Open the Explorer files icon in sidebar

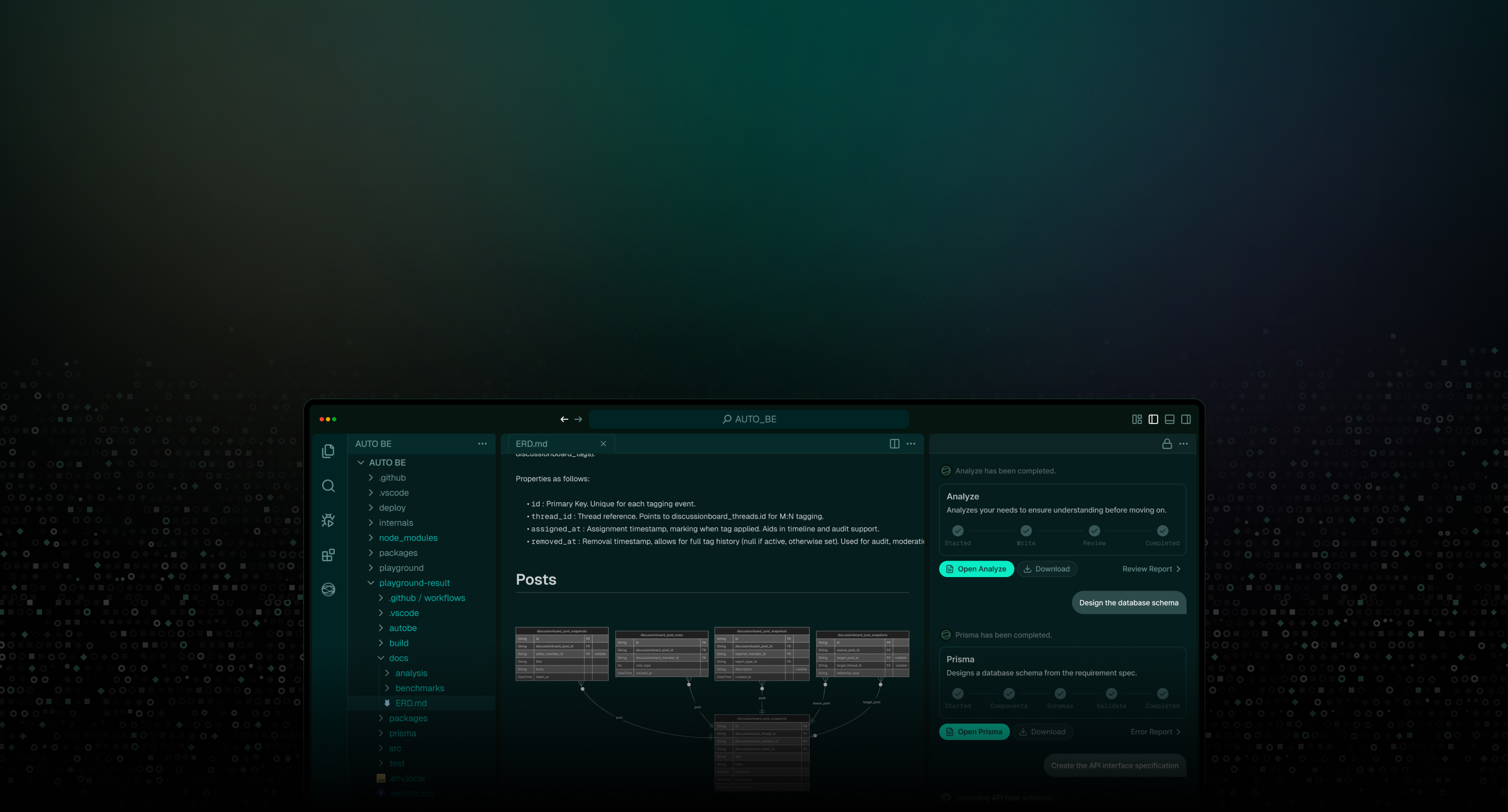click(x=328, y=451)
